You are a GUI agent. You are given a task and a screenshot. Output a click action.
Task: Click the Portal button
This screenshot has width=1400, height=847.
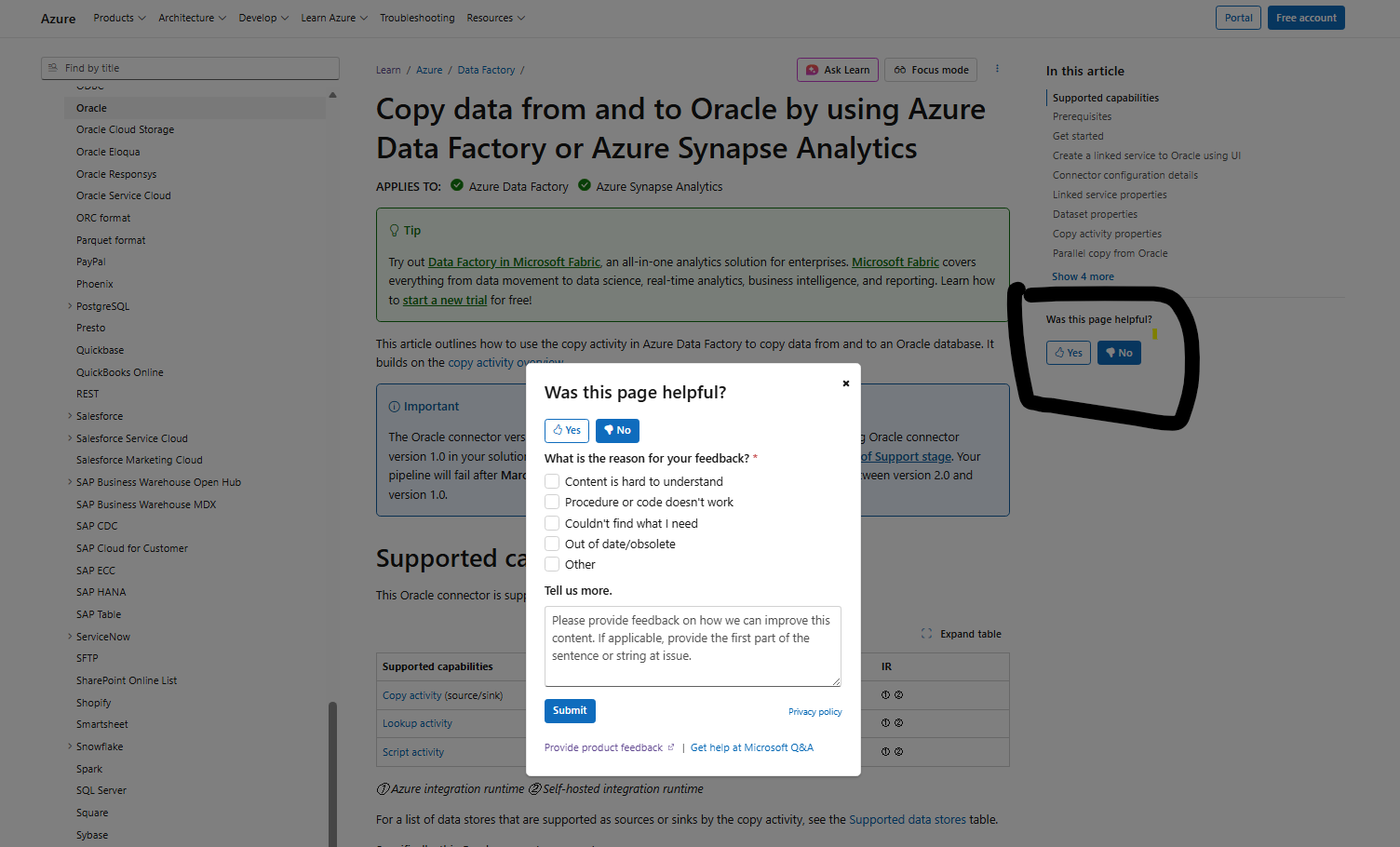(1238, 18)
